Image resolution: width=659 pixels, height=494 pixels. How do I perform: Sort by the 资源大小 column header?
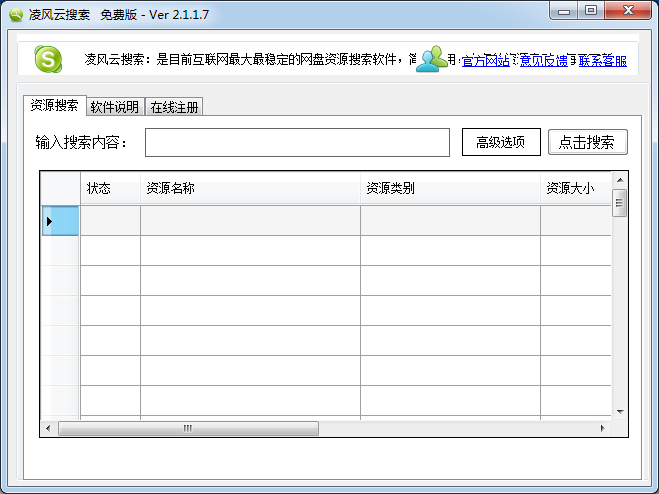(x=576, y=188)
